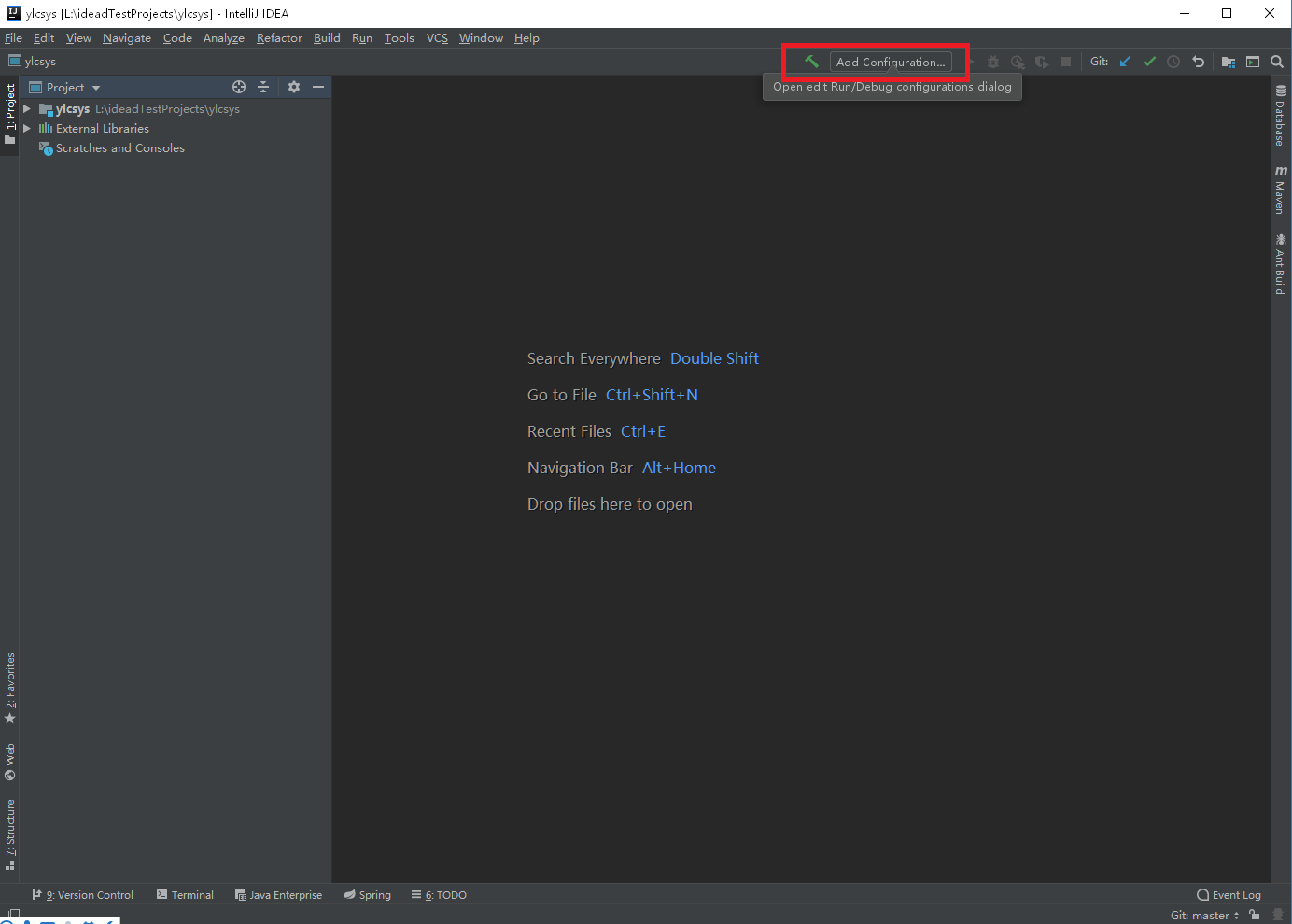Open the Maven side panel

[1281, 189]
